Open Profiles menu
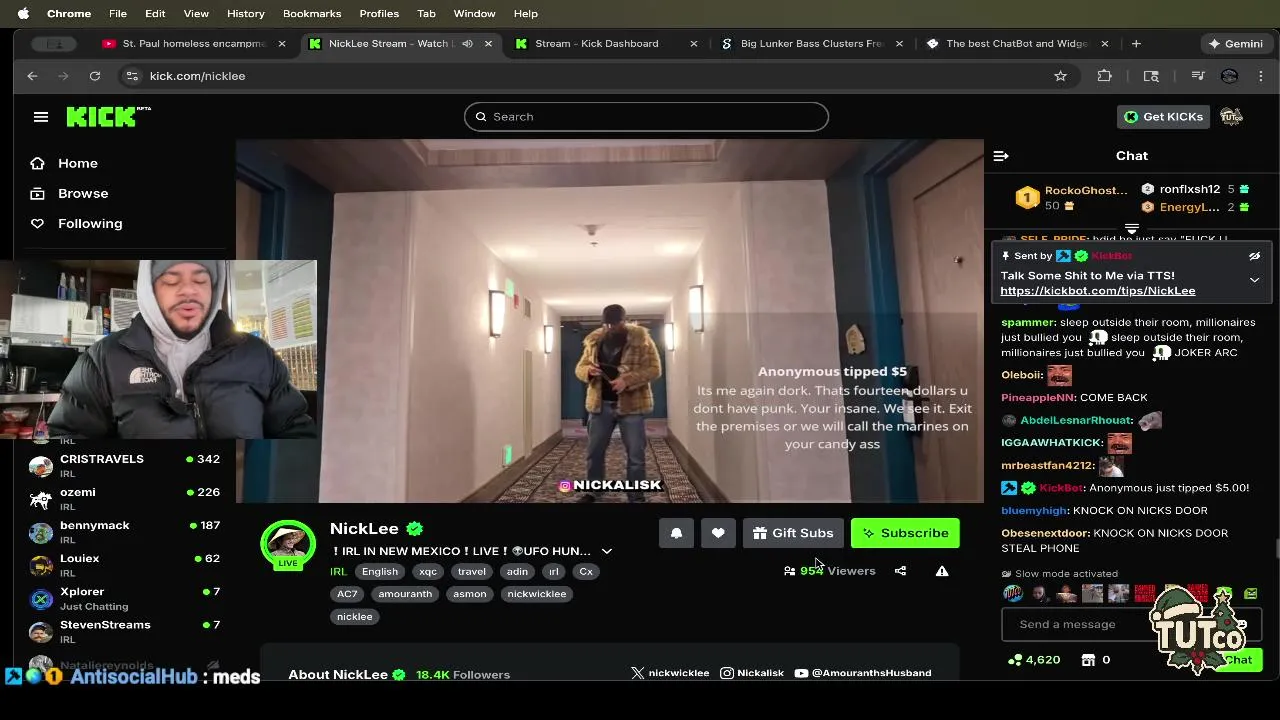The height and width of the screenshot is (720, 1280). pyautogui.click(x=379, y=13)
